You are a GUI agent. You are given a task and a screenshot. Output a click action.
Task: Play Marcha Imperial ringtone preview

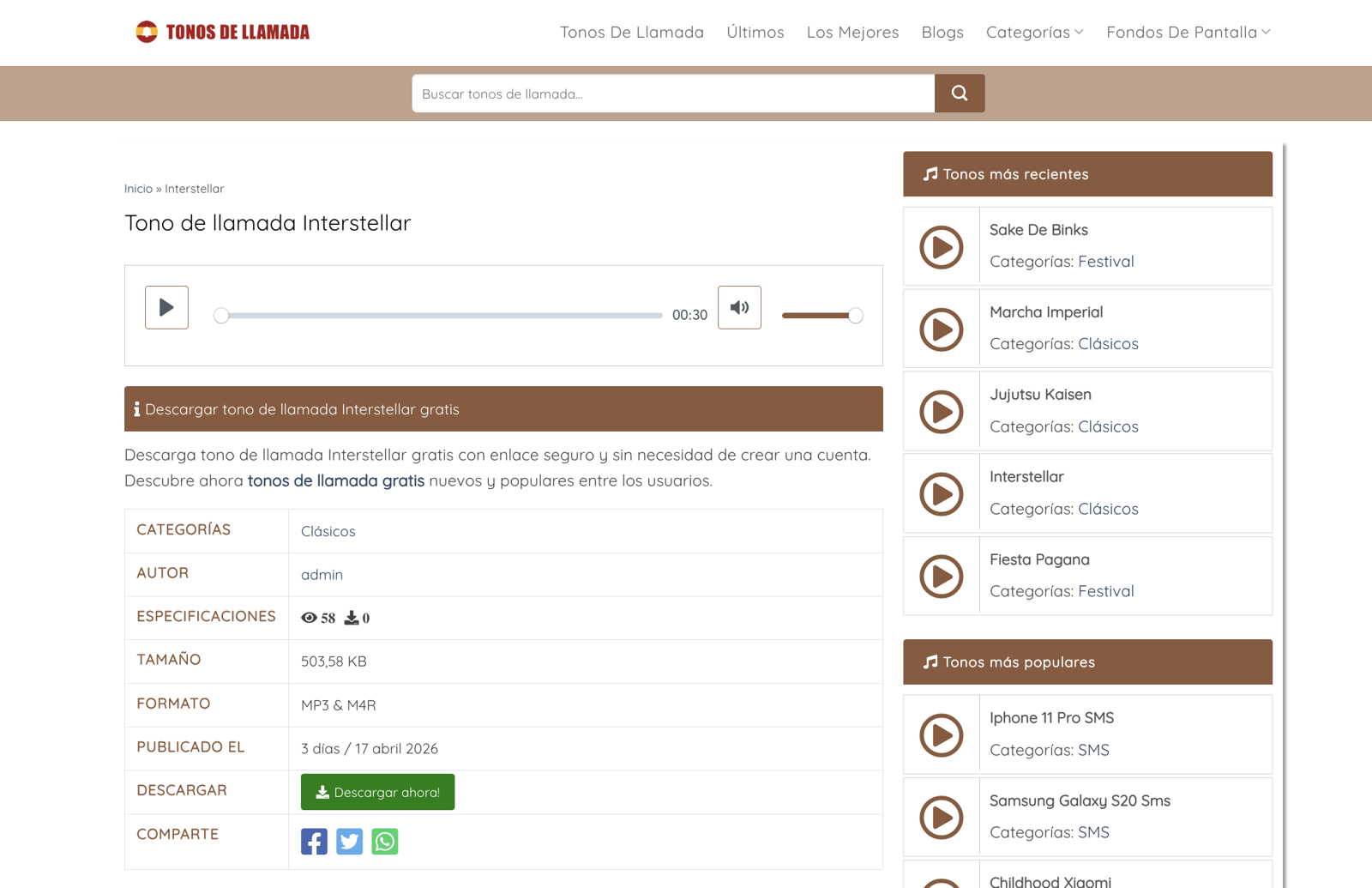[x=942, y=329]
